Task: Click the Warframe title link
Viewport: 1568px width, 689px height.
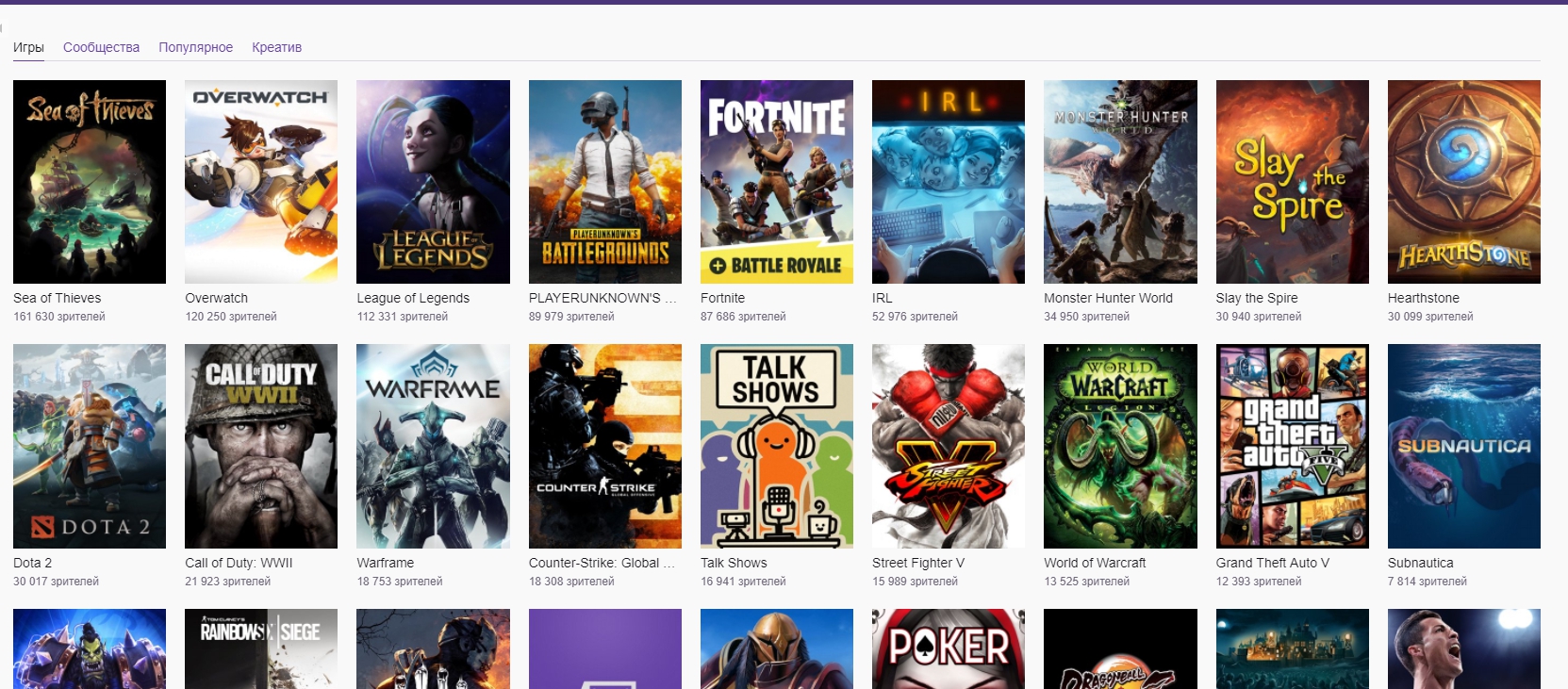Action: [385, 563]
